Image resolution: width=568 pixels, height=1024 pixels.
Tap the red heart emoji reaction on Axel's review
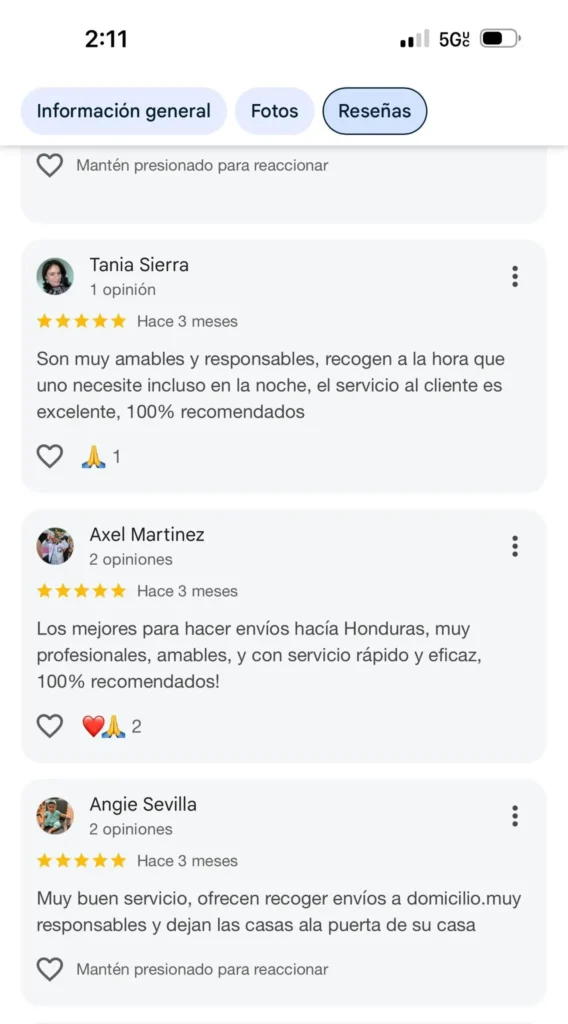click(93, 726)
